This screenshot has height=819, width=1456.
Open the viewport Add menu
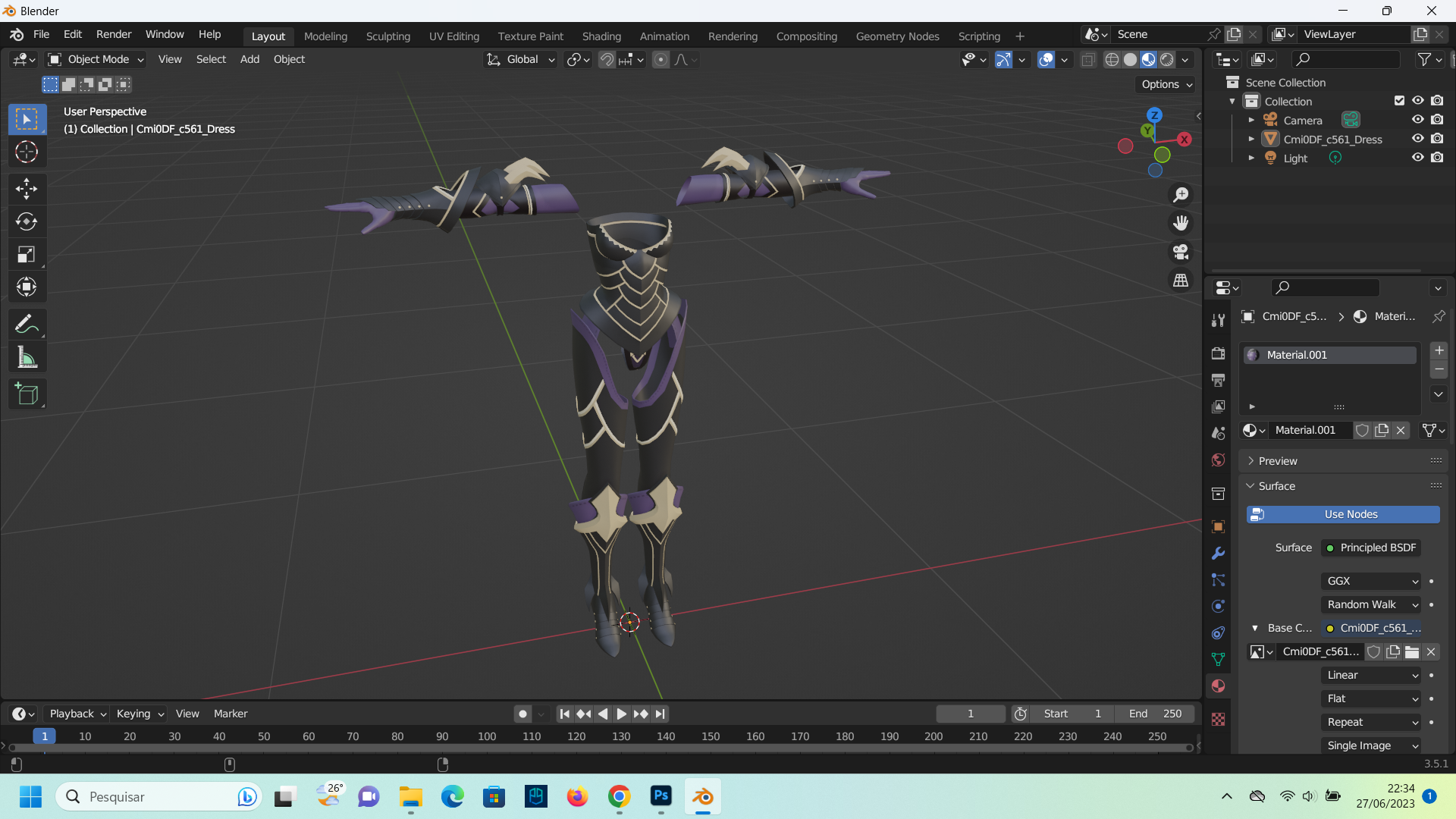point(249,59)
